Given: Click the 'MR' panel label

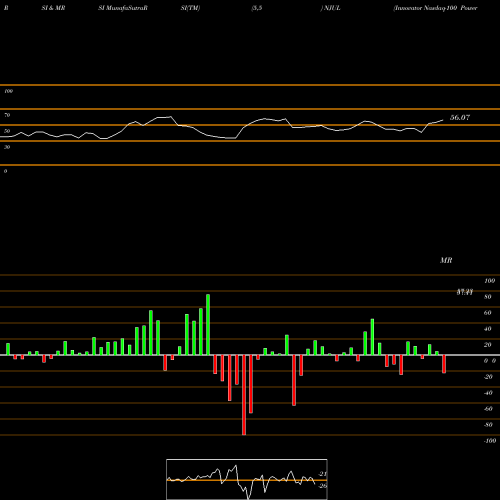Looking at the screenshot, I should pos(446,260).
